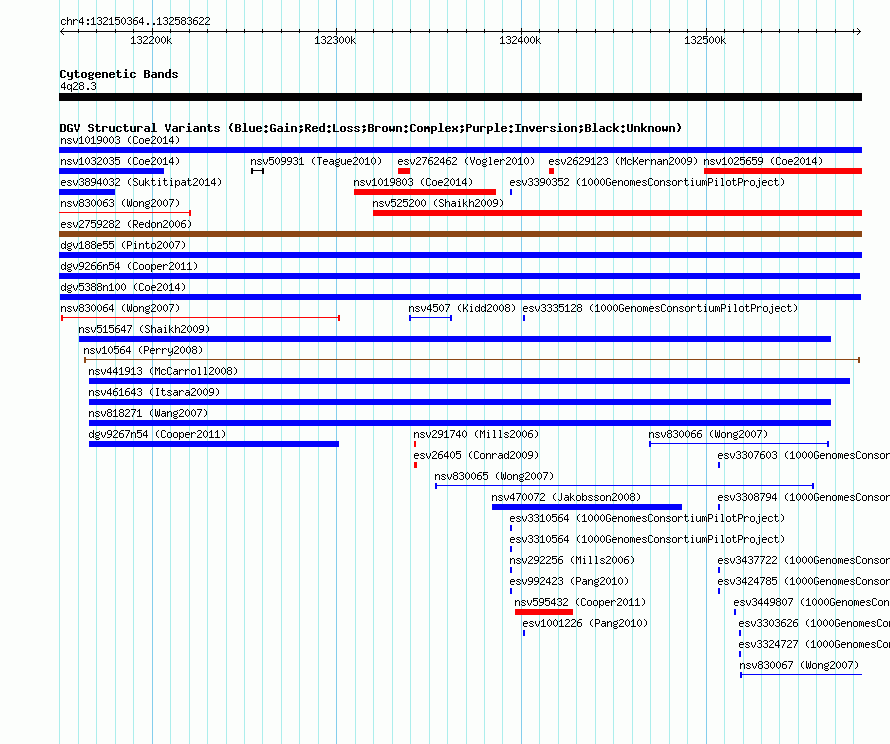
Task: Select the nsv830065 (Wong2007) label
Action: pyautogui.click(x=494, y=476)
